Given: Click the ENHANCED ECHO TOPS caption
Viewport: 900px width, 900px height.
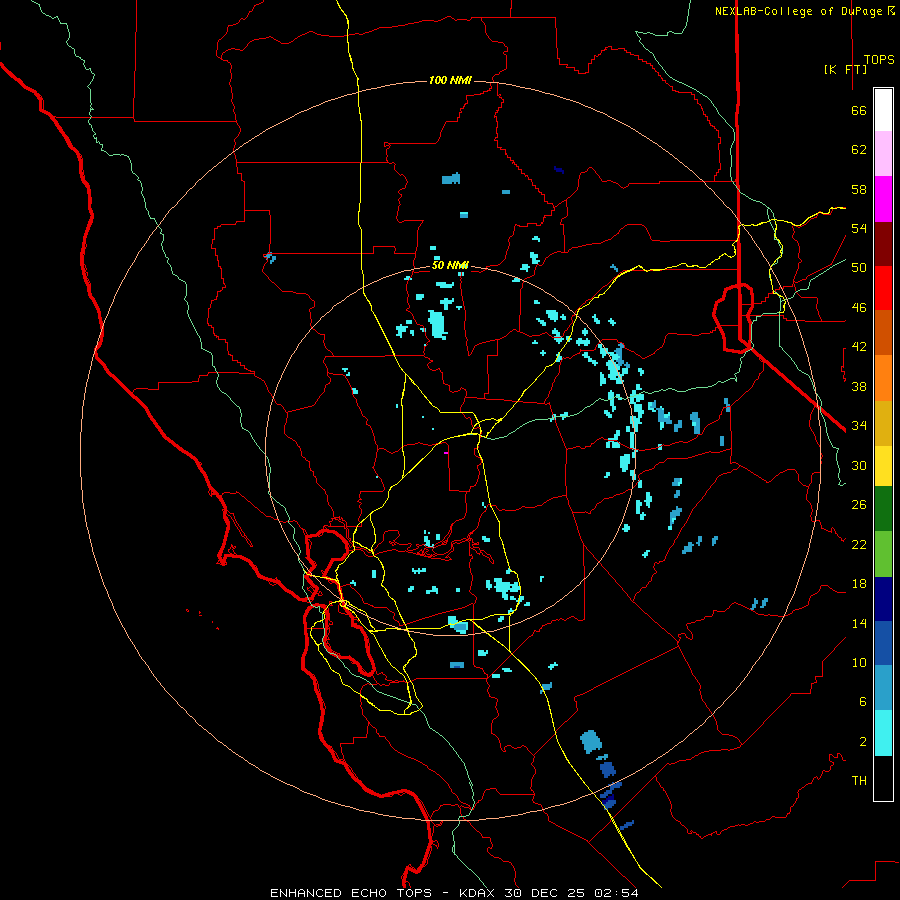Looking at the screenshot, I should pyautogui.click(x=350, y=893).
